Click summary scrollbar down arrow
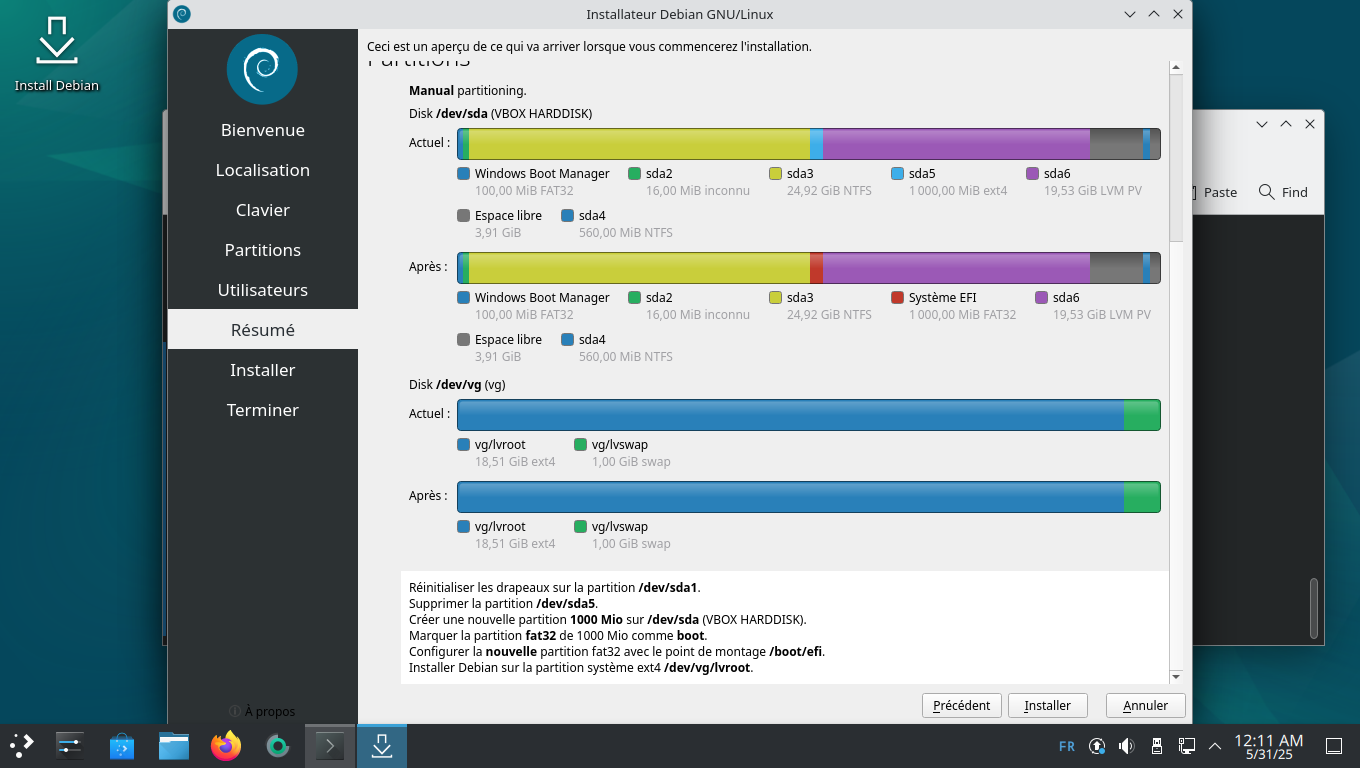 click(1176, 677)
